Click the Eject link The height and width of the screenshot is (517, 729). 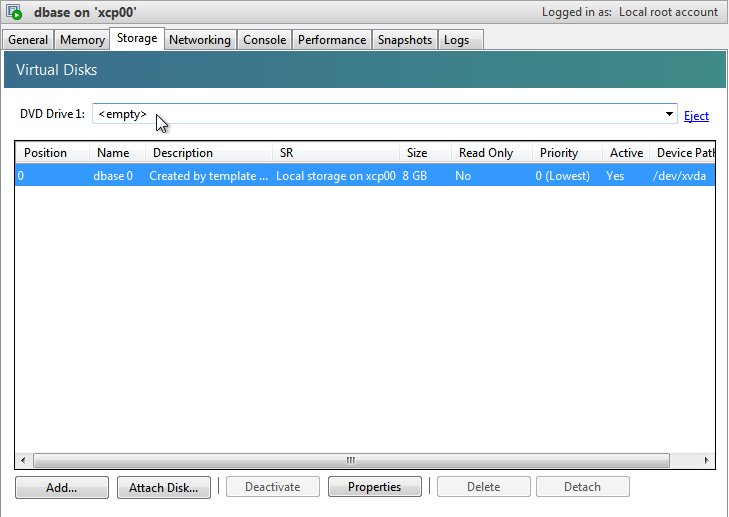[696, 116]
